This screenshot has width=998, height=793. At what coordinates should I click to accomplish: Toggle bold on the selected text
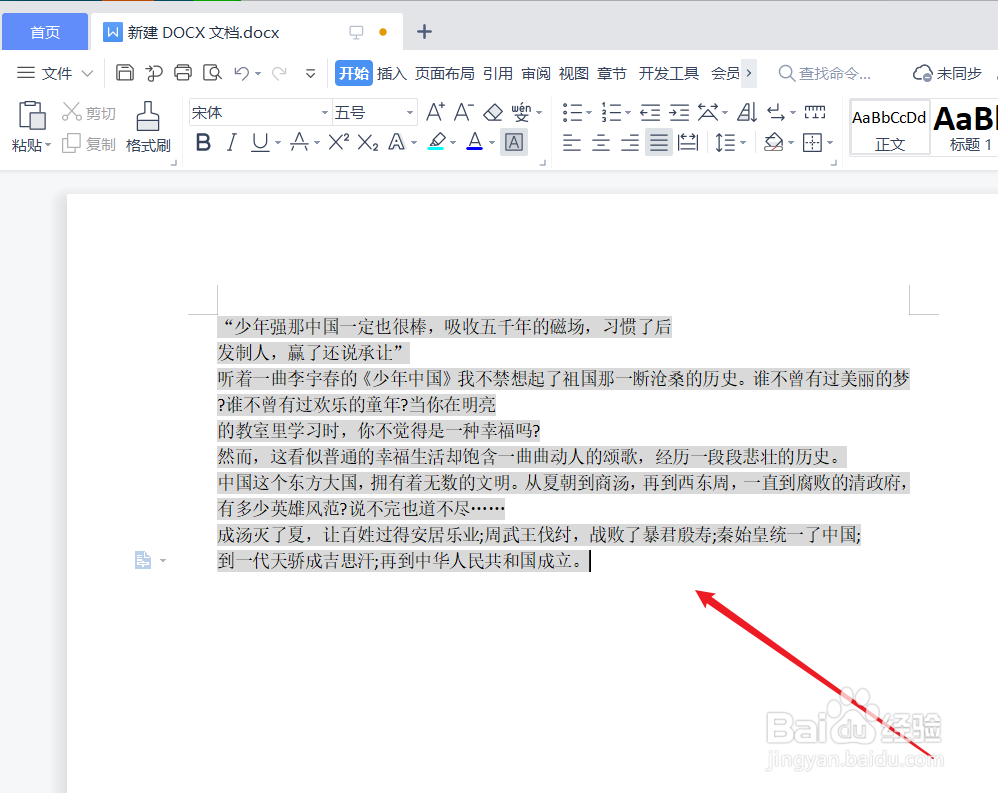[203, 143]
